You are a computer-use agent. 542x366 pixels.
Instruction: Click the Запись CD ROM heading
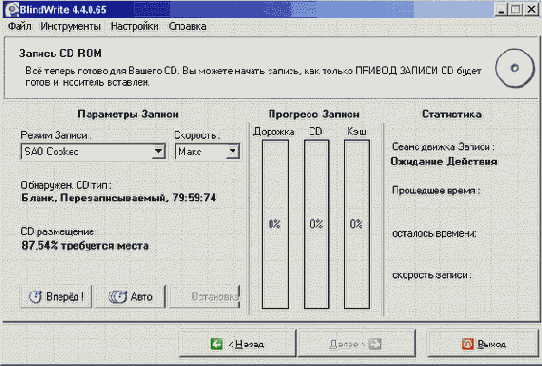pos(60,53)
